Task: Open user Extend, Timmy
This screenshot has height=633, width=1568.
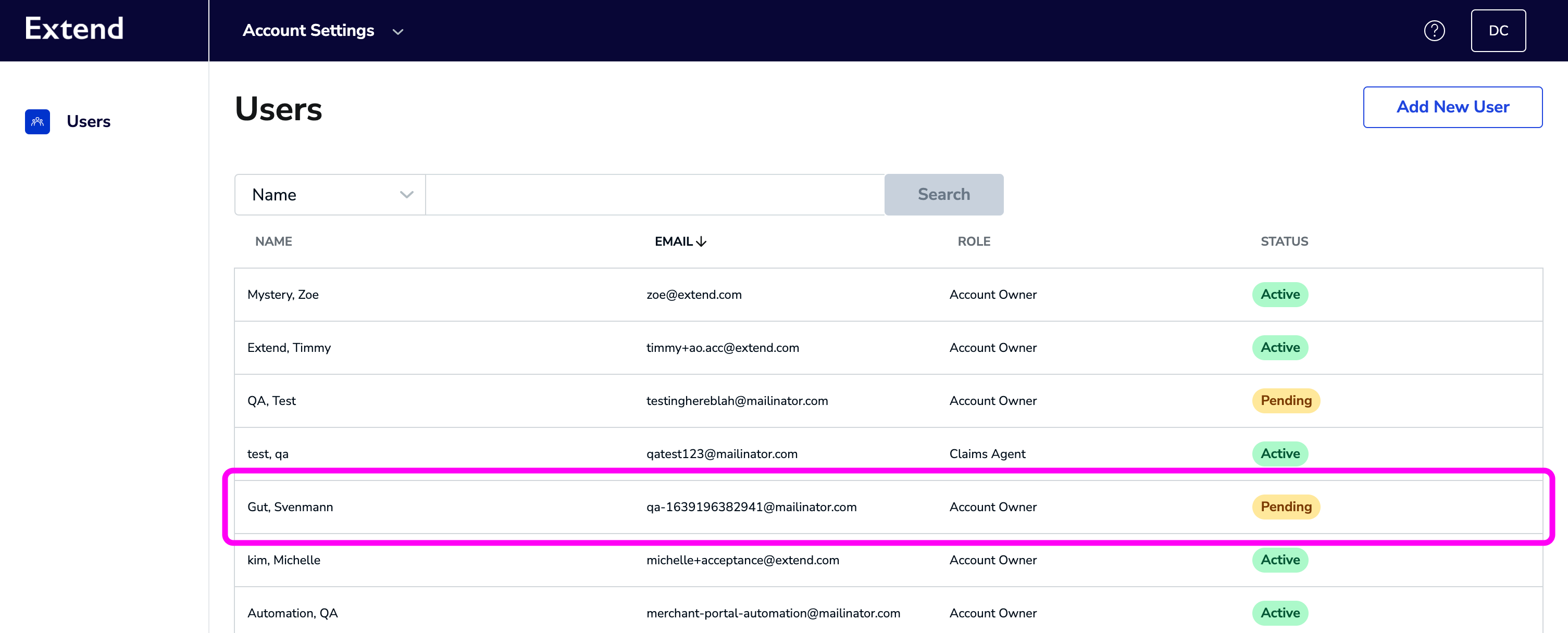Action: (289, 348)
